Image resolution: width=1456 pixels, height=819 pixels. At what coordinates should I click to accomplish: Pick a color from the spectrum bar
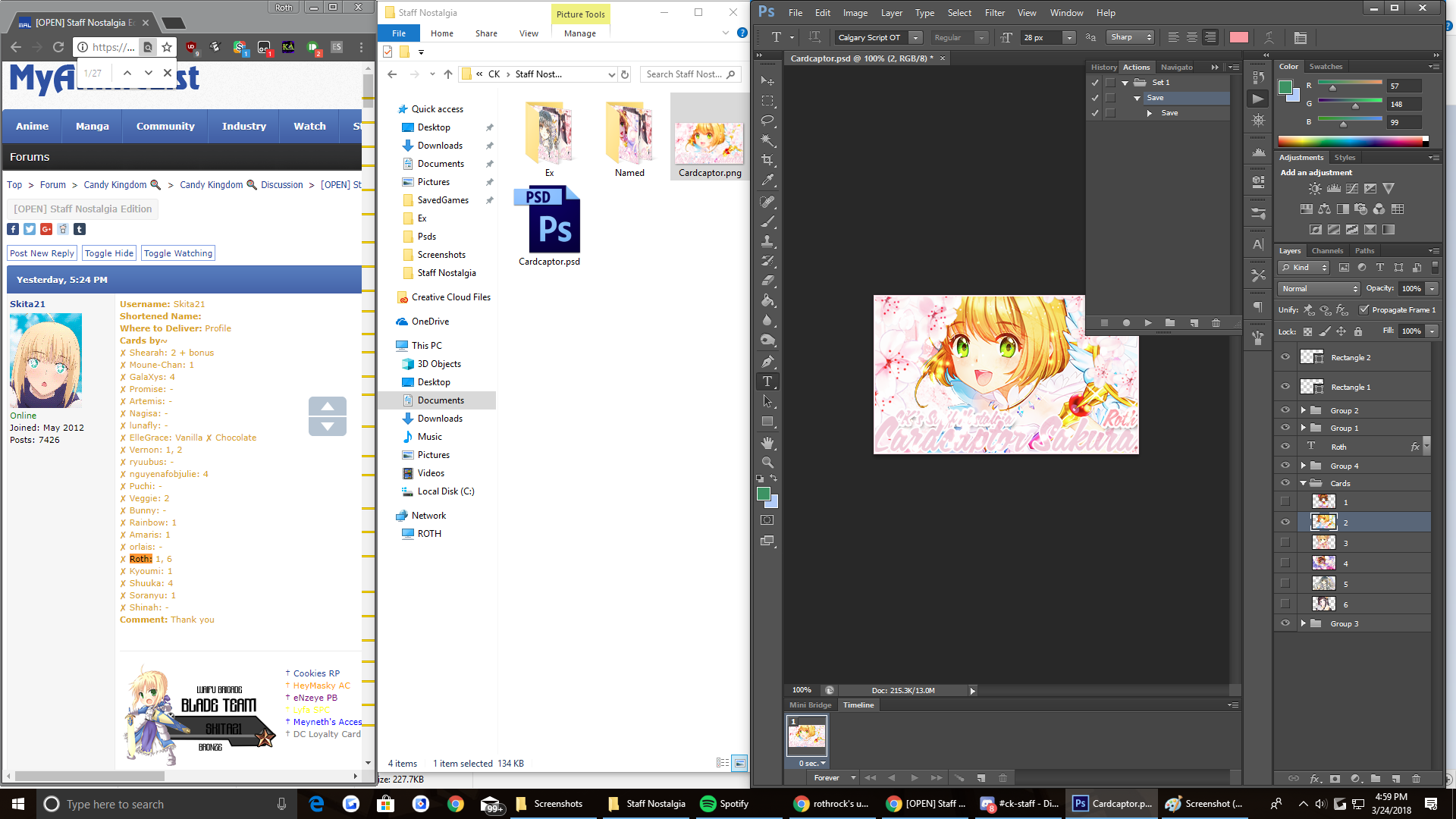[1350, 141]
